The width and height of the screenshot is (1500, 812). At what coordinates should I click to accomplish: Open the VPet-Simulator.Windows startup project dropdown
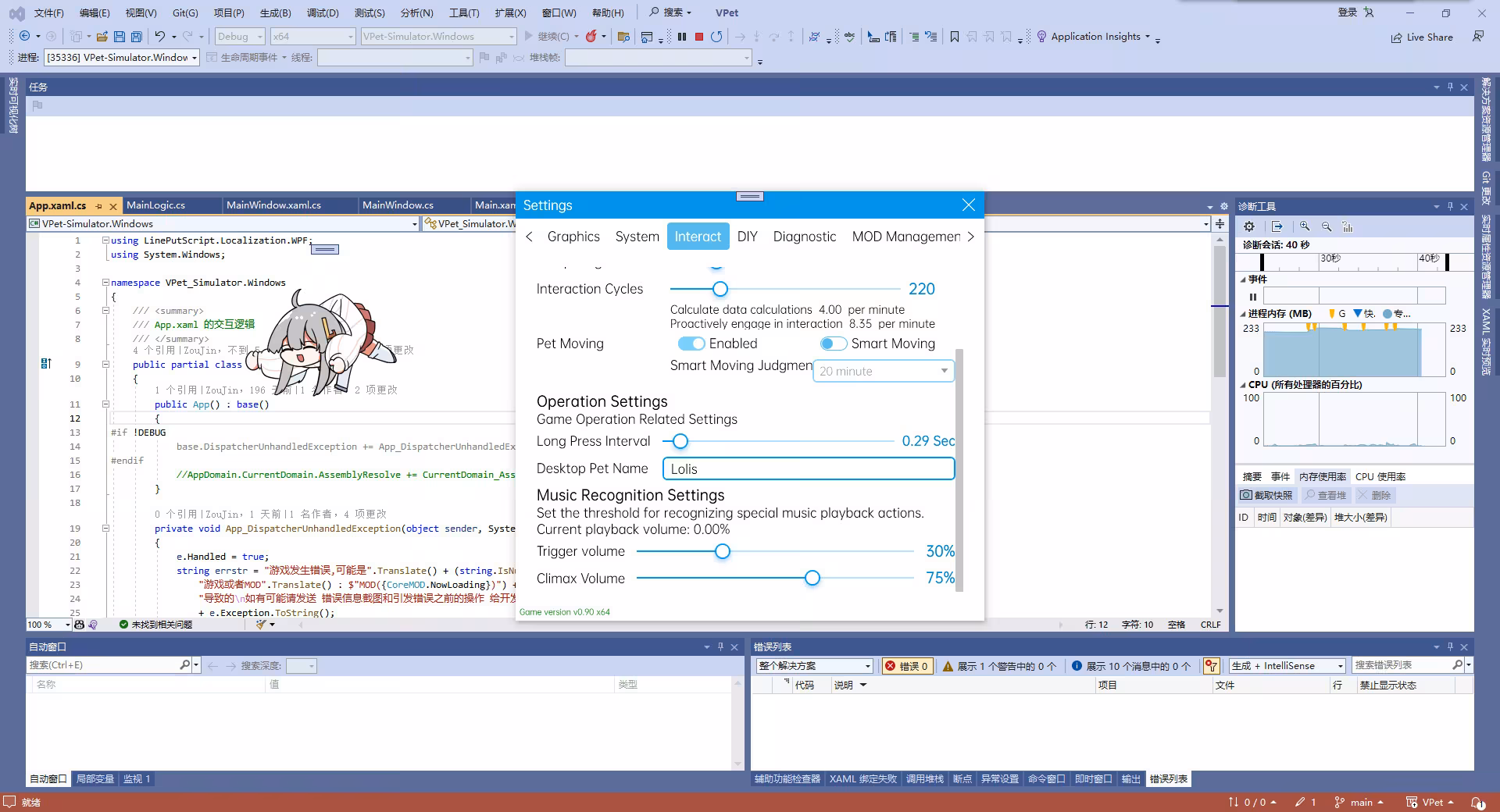pyautogui.click(x=438, y=36)
